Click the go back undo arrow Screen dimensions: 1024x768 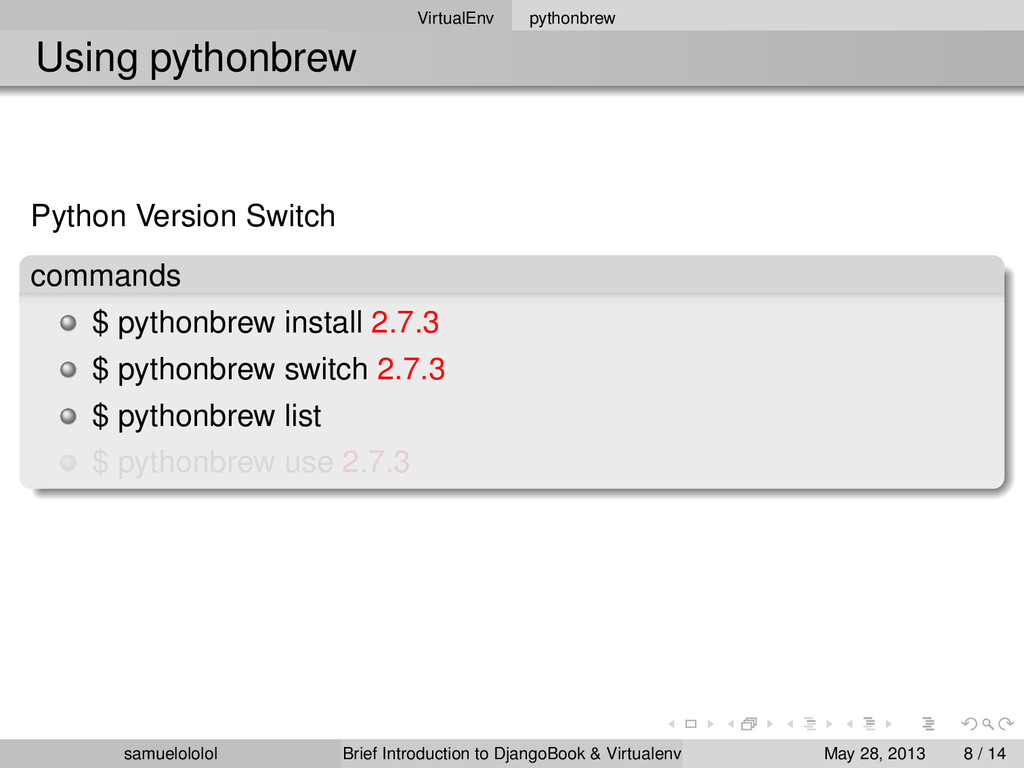[x=969, y=724]
